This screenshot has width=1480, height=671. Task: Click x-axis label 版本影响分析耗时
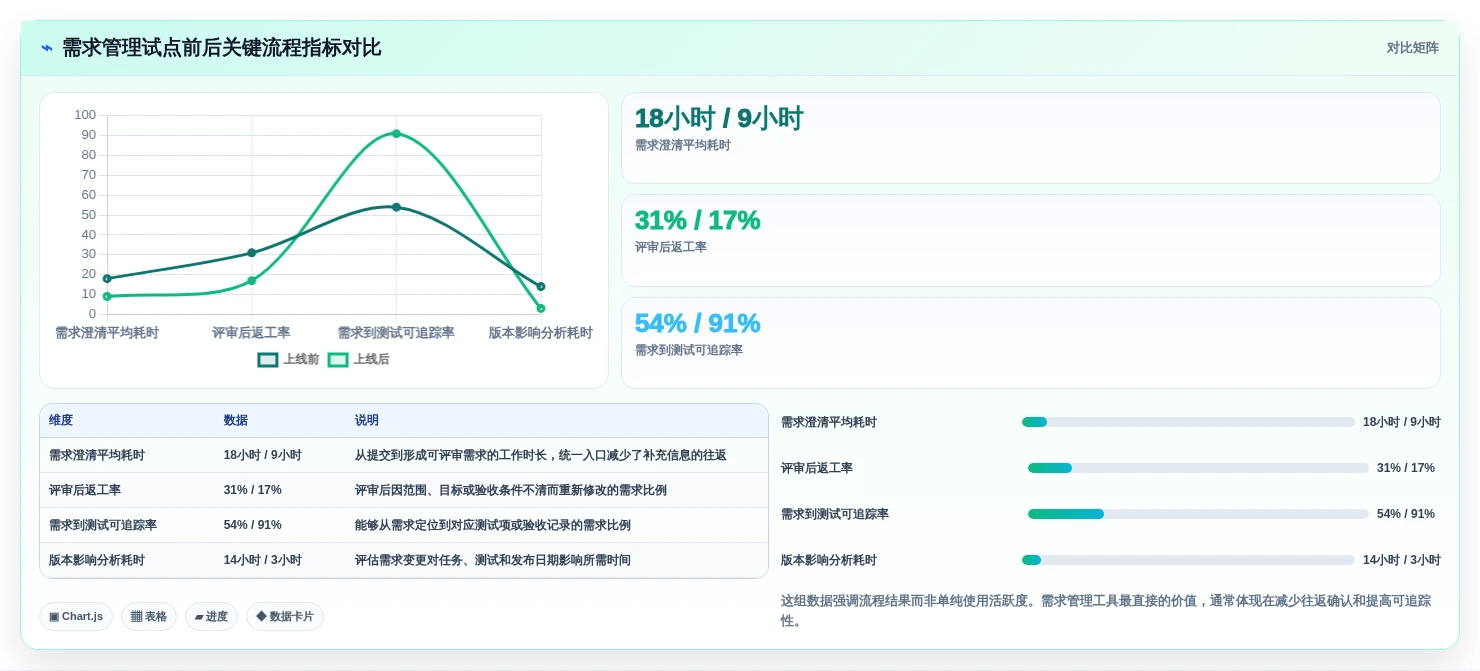tap(541, 333)
